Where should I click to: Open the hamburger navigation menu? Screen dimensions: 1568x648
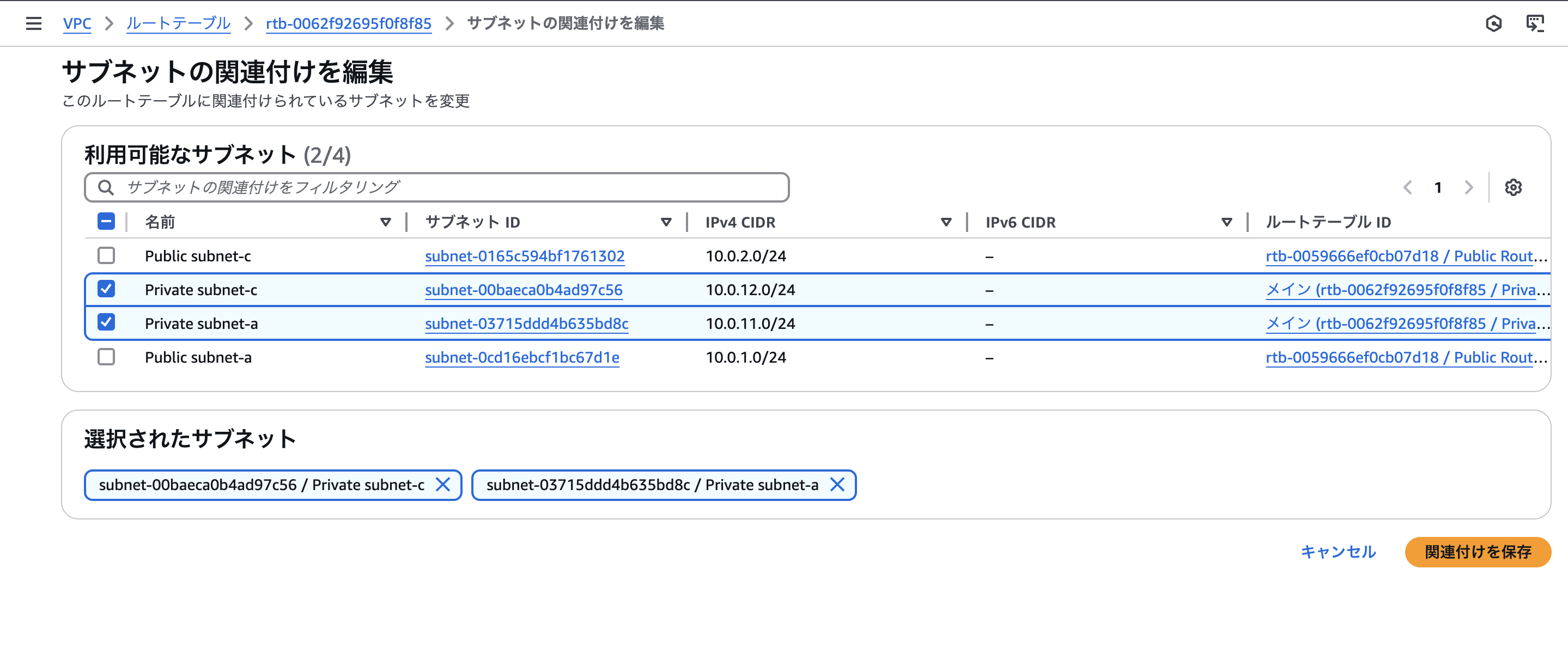[x=33, y=23]
